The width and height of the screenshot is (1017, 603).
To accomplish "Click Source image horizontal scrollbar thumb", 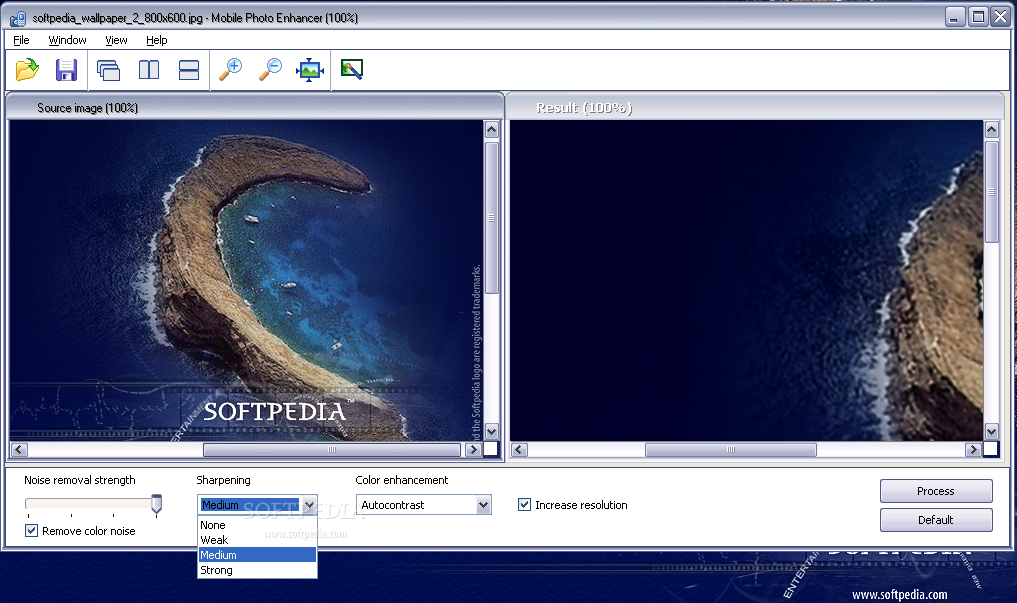I will coord(332,449).
